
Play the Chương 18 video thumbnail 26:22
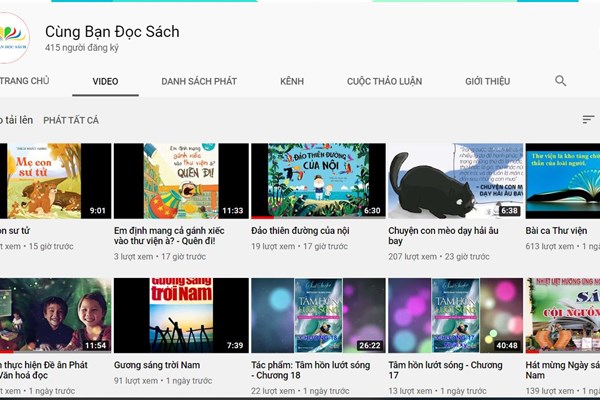318,315
